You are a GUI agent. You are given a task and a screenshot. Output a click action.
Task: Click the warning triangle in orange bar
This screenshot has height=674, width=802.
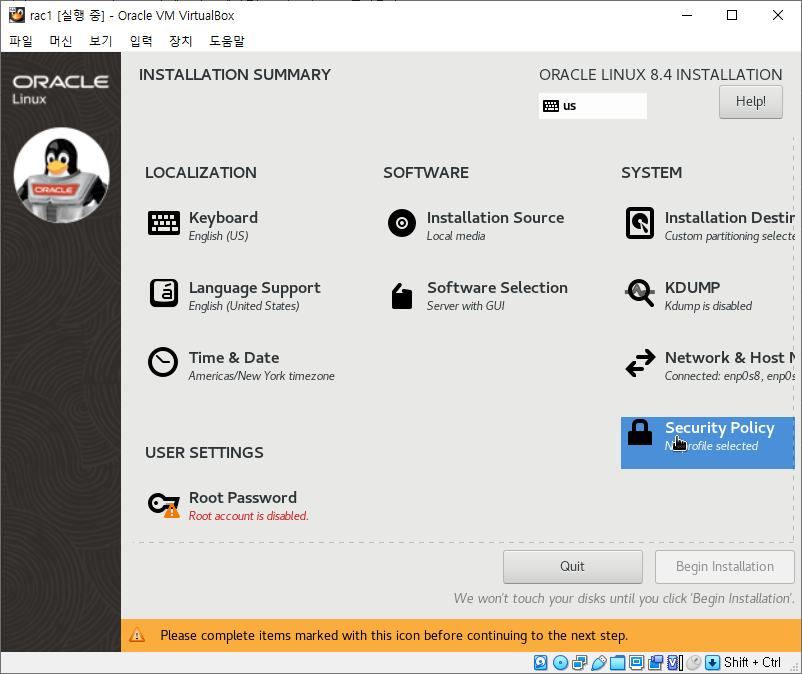pyautogui.click(x=137, y=635)
